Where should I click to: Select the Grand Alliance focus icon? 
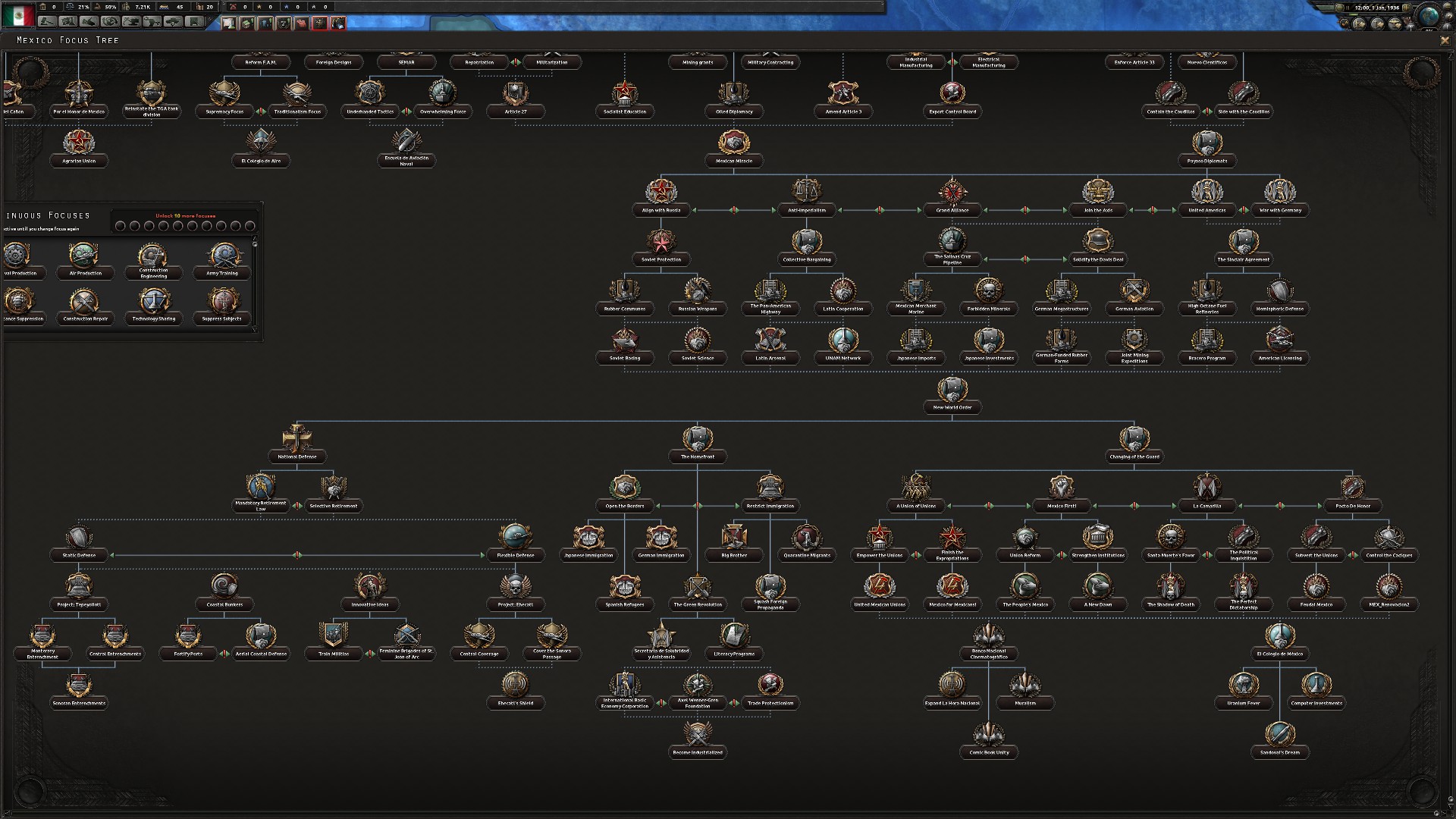952,191
